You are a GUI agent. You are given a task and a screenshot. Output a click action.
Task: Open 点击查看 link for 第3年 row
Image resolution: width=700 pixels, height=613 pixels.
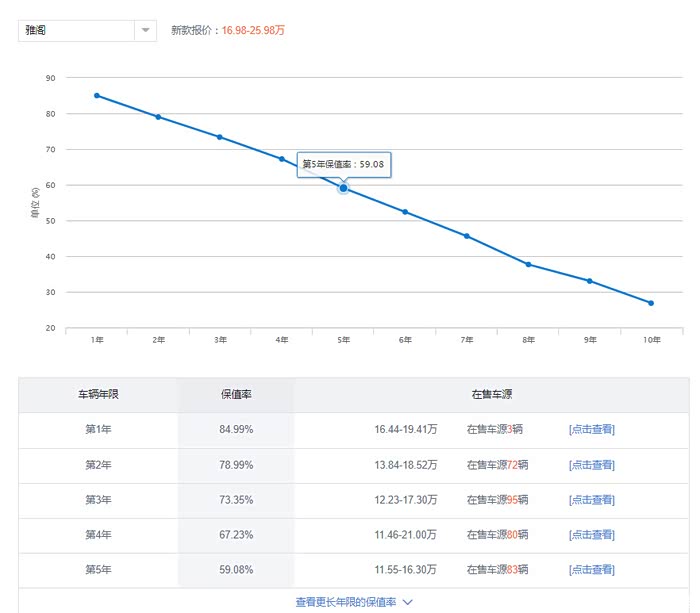click(x=592, y=500)
